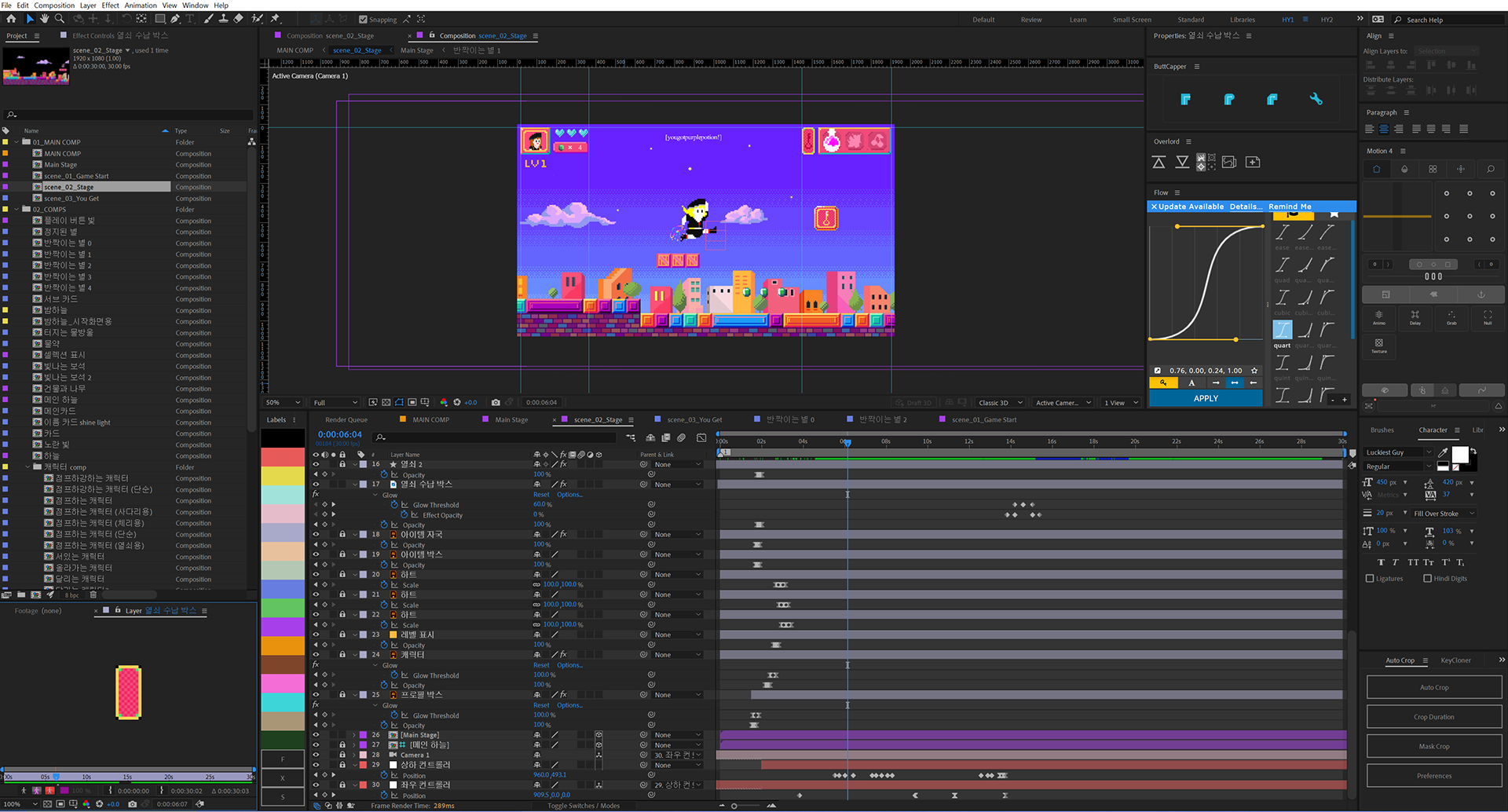Select the Brush tool in toolbar
The height and width of the screenshot is (812, 1508).
tap(209, 19)
